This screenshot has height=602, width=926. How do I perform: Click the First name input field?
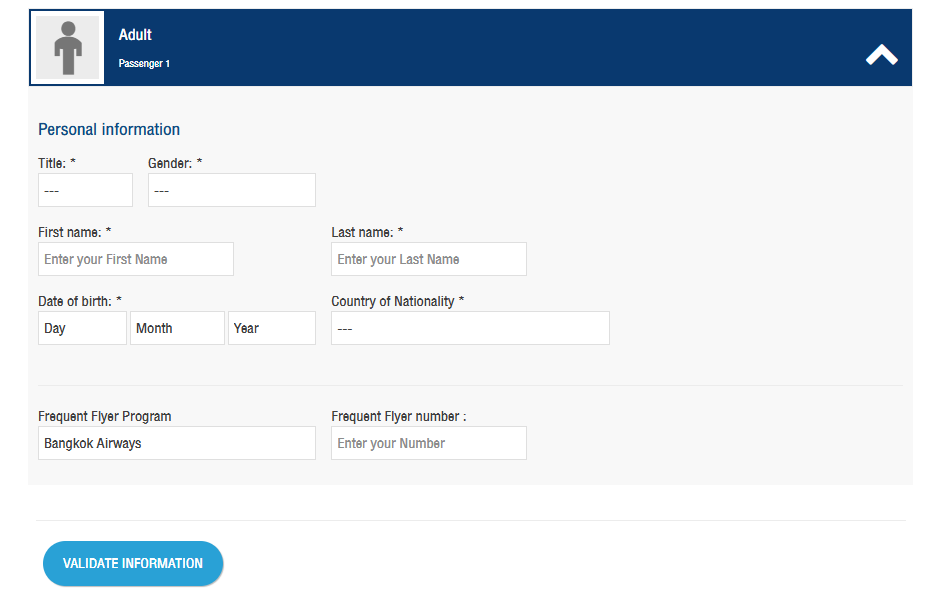pos(136,259)
